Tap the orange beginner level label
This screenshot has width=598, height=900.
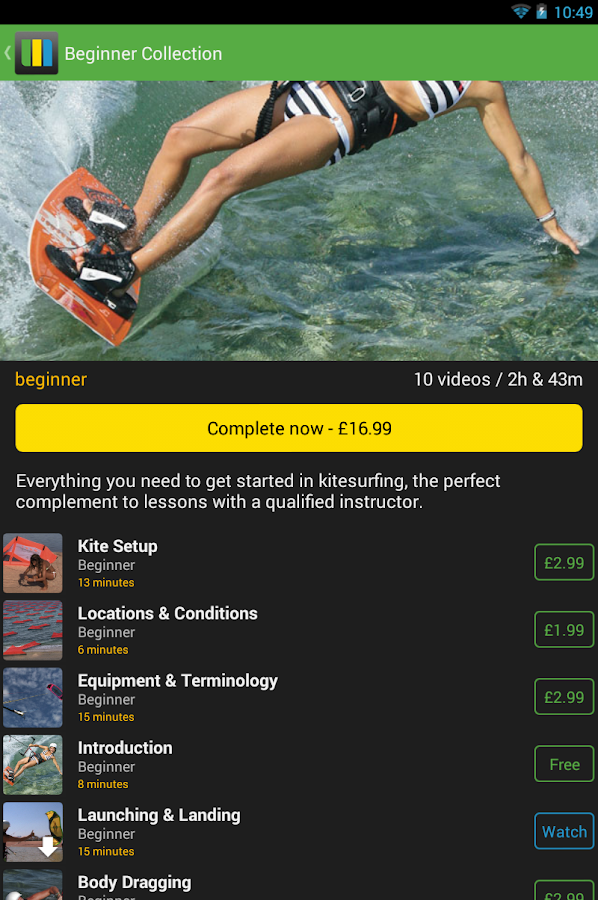(51, 379)
